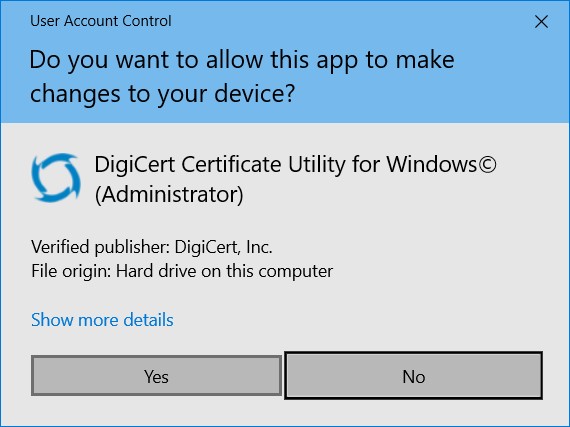Click the File origin label
Screen dimensions: 570x427
tap(71, 271)
